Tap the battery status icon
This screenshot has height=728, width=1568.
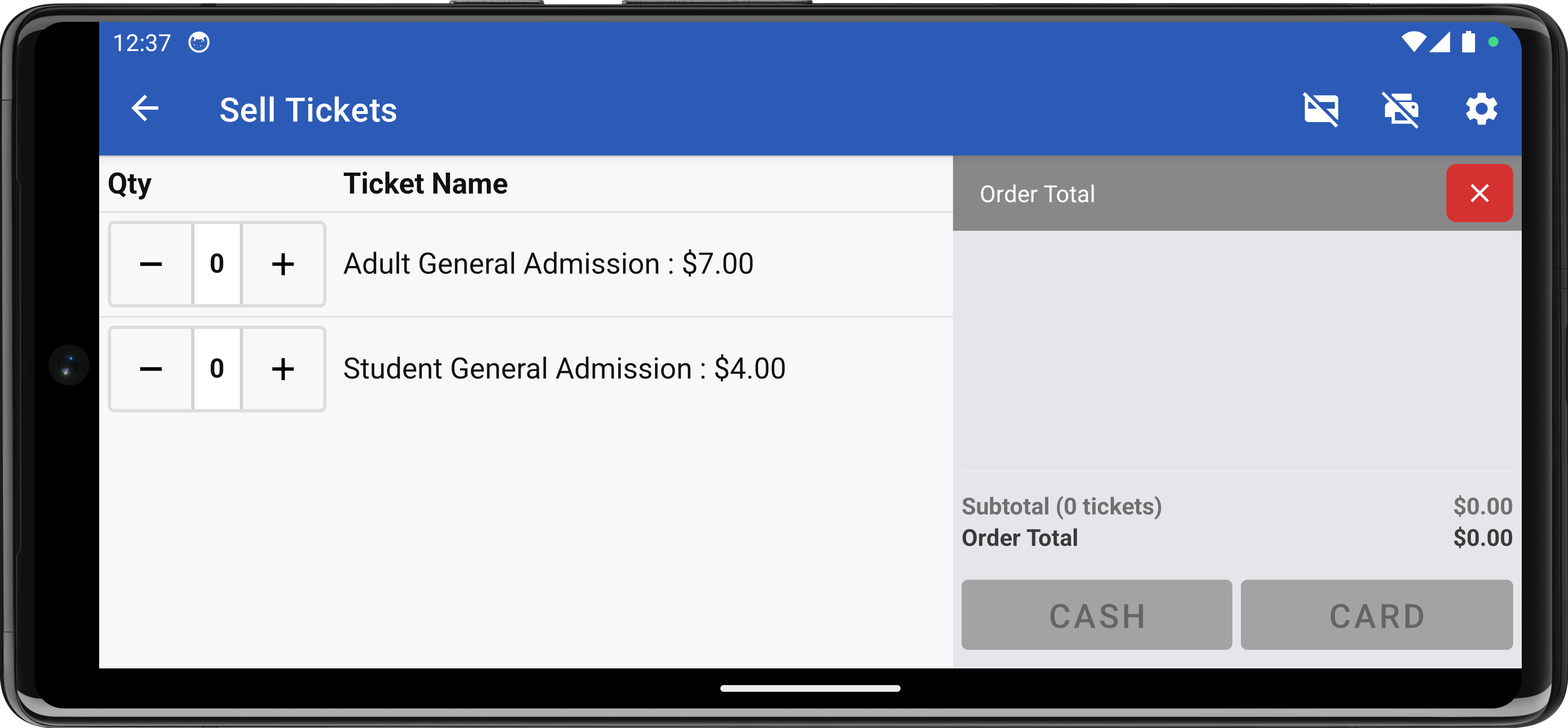(x=1468, y=42)
